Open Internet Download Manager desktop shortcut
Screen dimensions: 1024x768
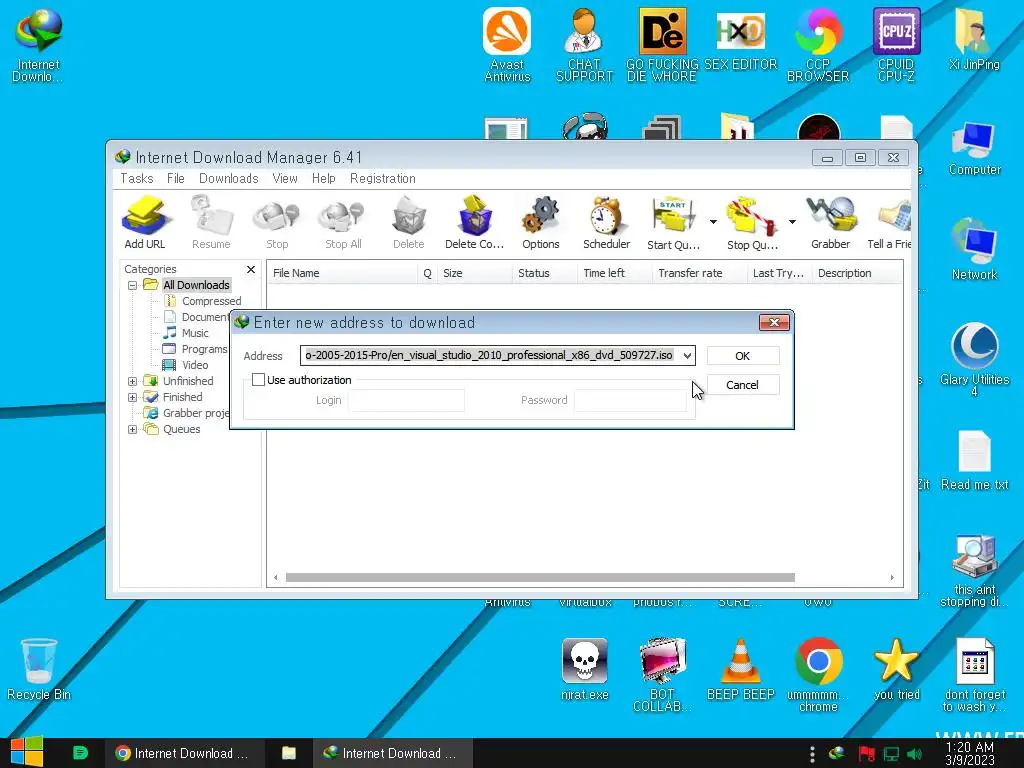pos(39,44)
